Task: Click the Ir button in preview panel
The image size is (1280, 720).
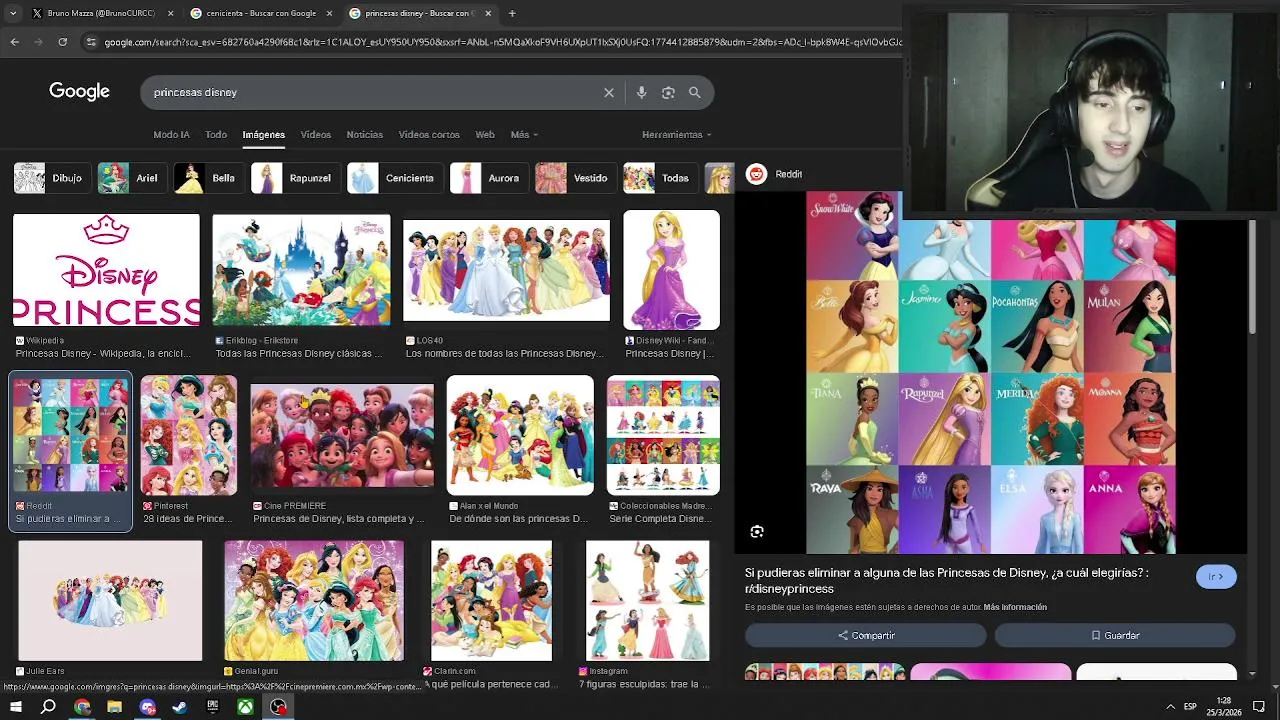Action: 1216,577
